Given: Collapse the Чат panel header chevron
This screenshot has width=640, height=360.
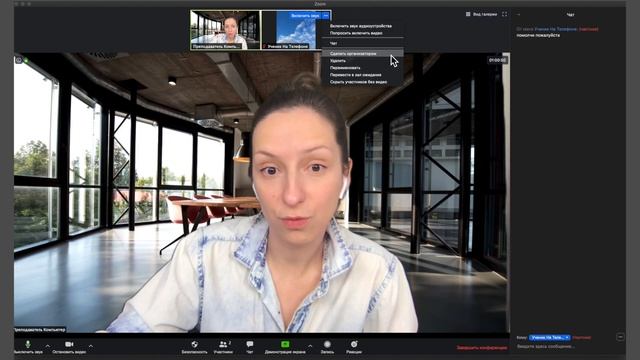Looking at the screenshot, I should pos(518,14).
